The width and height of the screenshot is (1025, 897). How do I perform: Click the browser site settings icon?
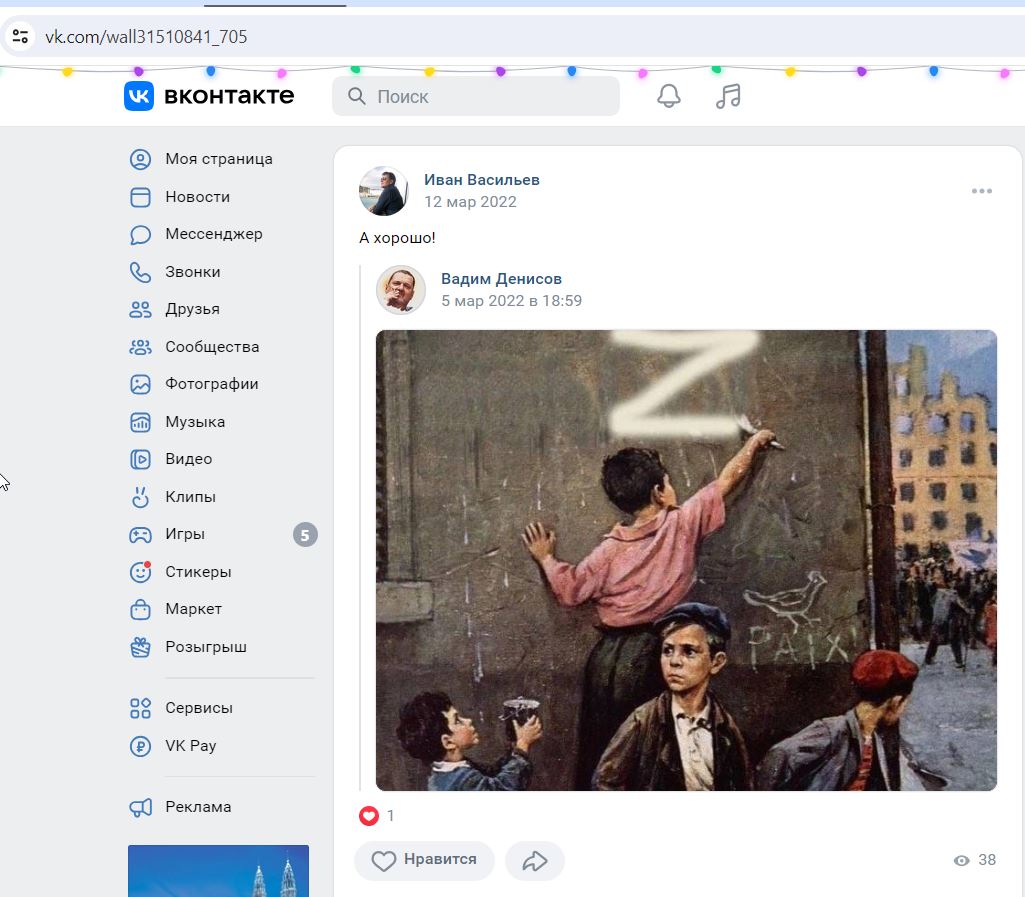[x=20, y=36]
